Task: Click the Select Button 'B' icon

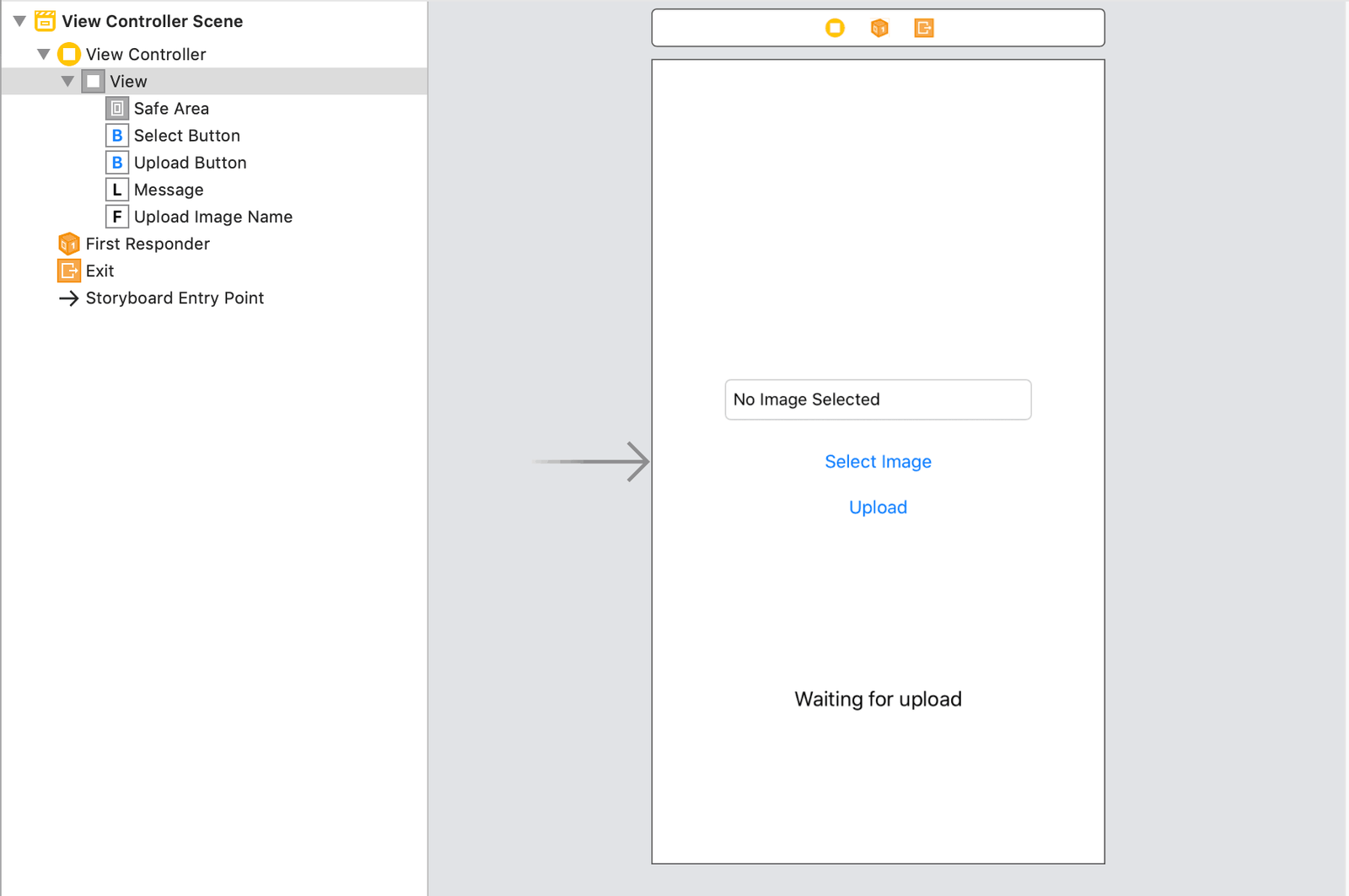Action: coord(117,136)
